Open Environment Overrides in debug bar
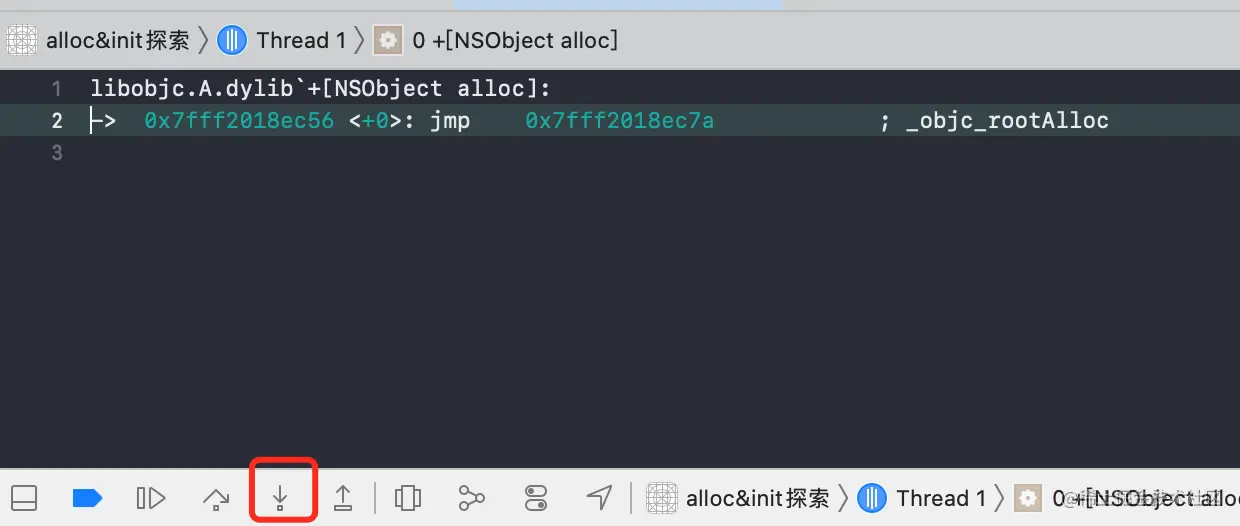This screenshot has height=526, width=1240. (536, 497)
